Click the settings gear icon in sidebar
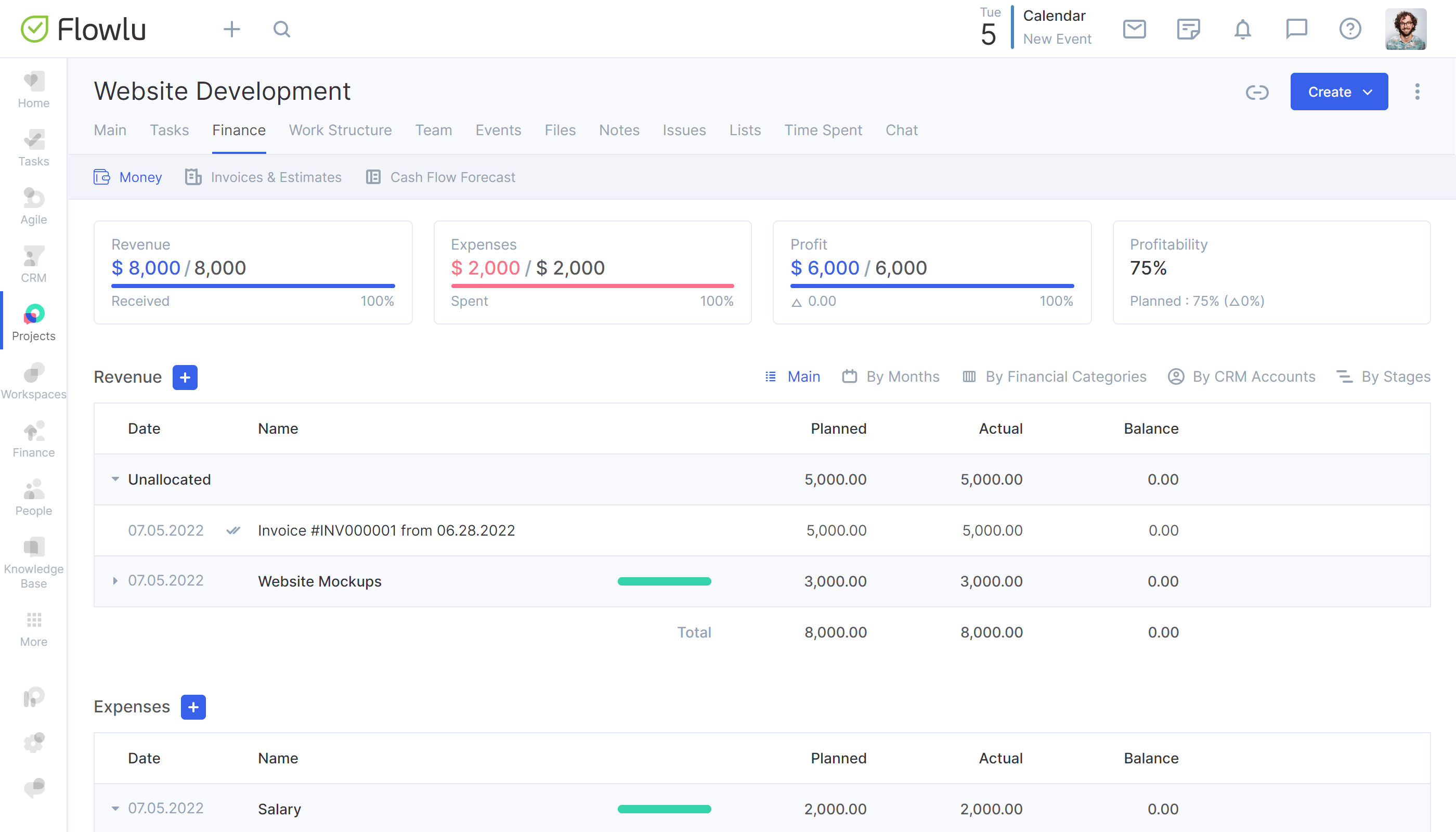Image resolution: width=1456 pixels, height=832 pixels. click(x=34, y=742)
